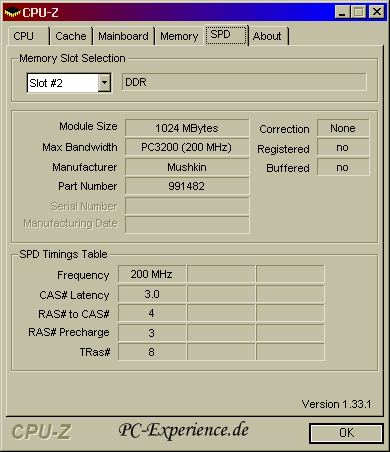The width and height of the screenshot is (390, 452).
Task: Click the DDR memory type field
Action: (244, 82)
